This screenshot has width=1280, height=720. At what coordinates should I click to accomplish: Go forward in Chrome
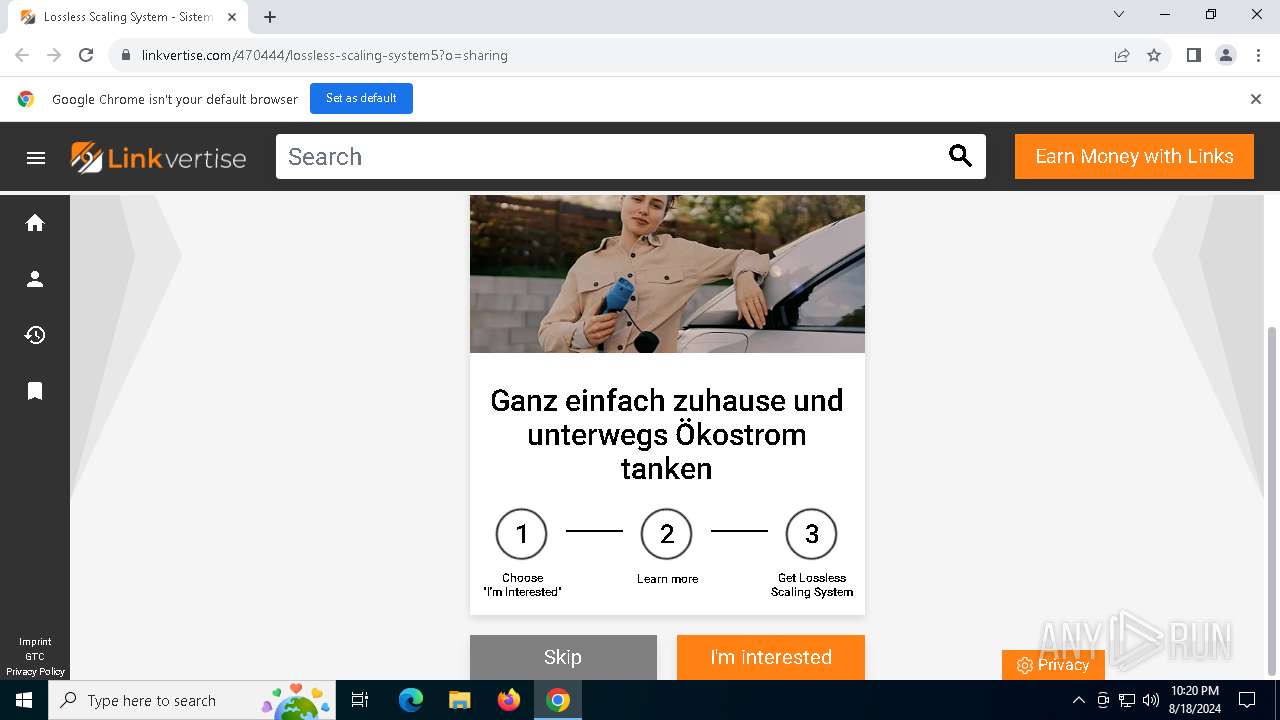54,55
